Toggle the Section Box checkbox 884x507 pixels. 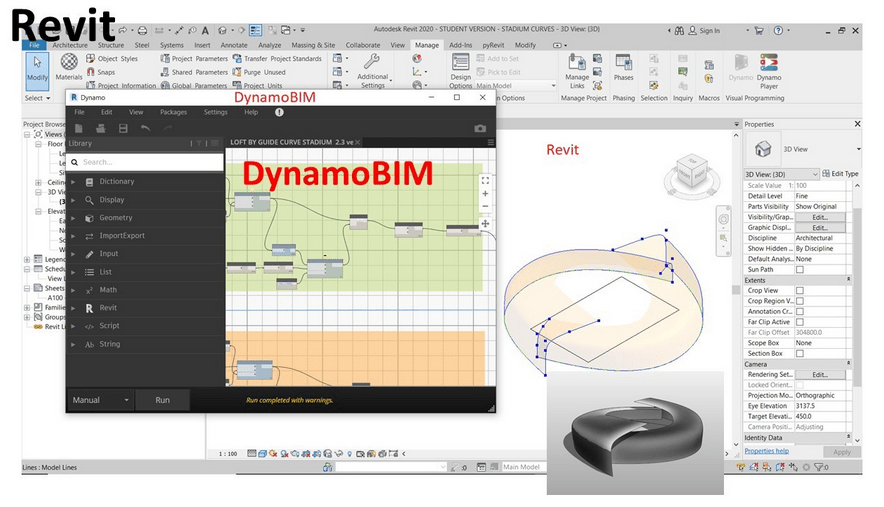(x=799, y=353)
